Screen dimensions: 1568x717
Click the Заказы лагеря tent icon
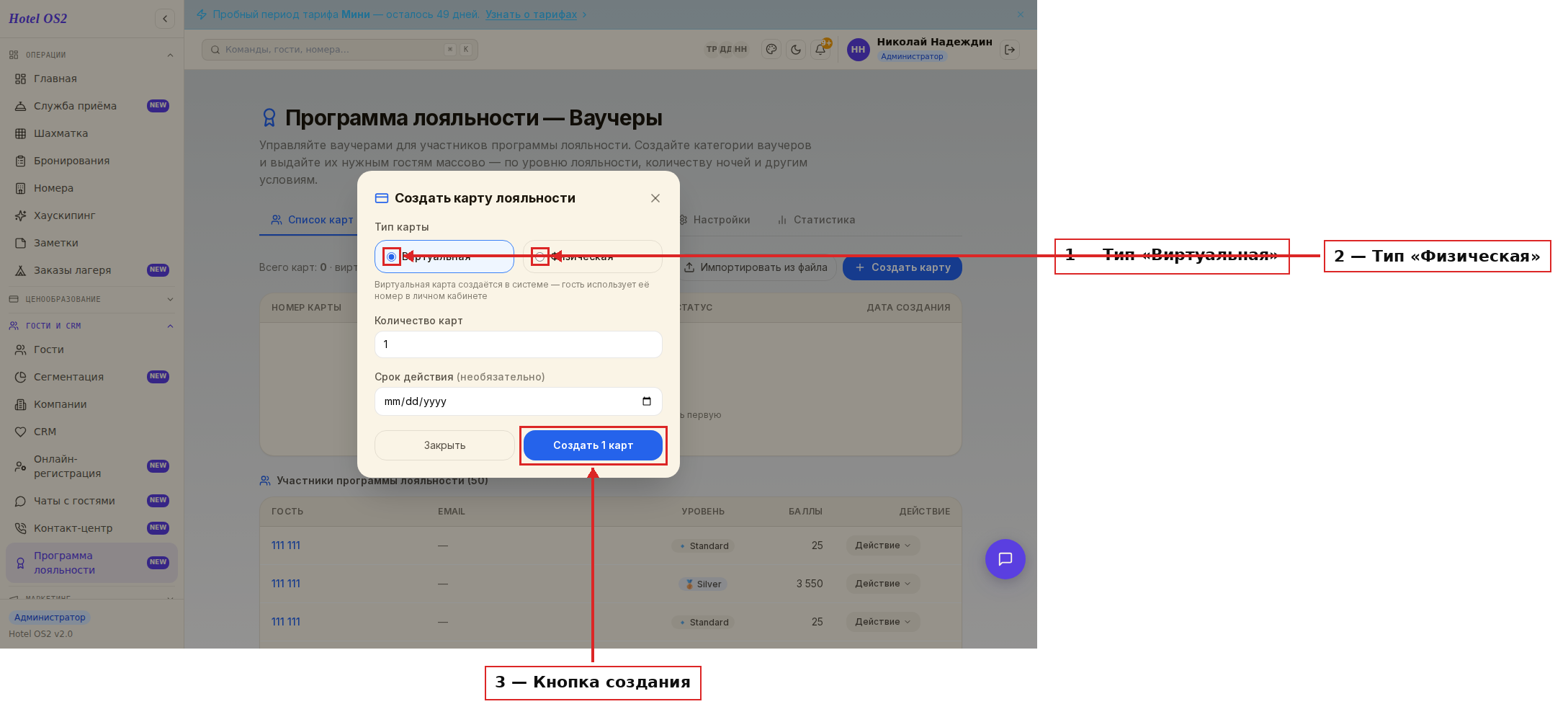pos(20,270)
